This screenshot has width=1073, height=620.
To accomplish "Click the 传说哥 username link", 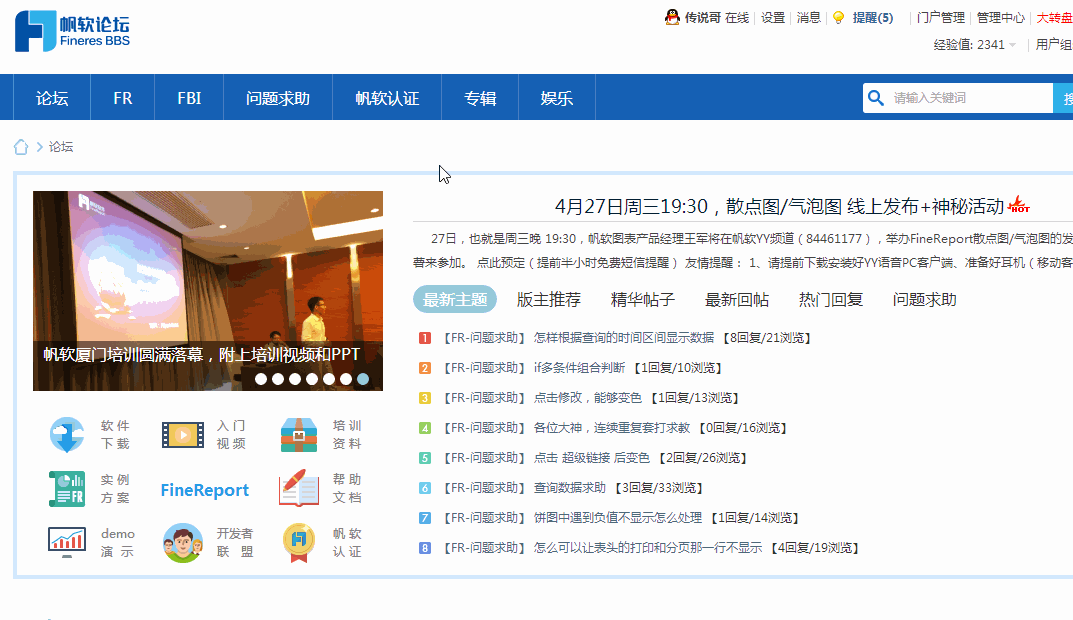I will (x=703, y=18).
